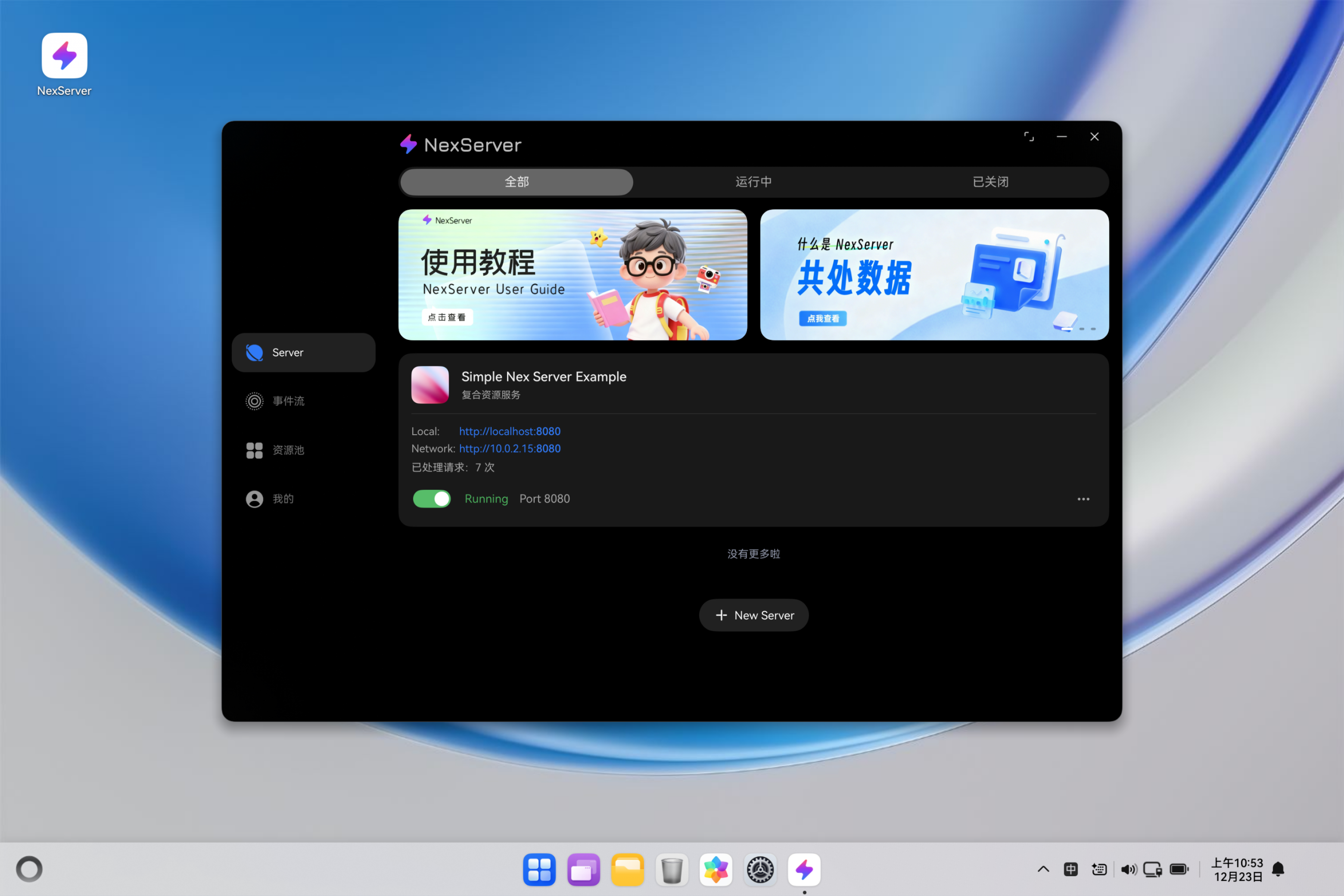The height and width of the screenshot is (896, 1344).
Task: Click the Simple Nex Server Example icon
Action: (430, 385)
